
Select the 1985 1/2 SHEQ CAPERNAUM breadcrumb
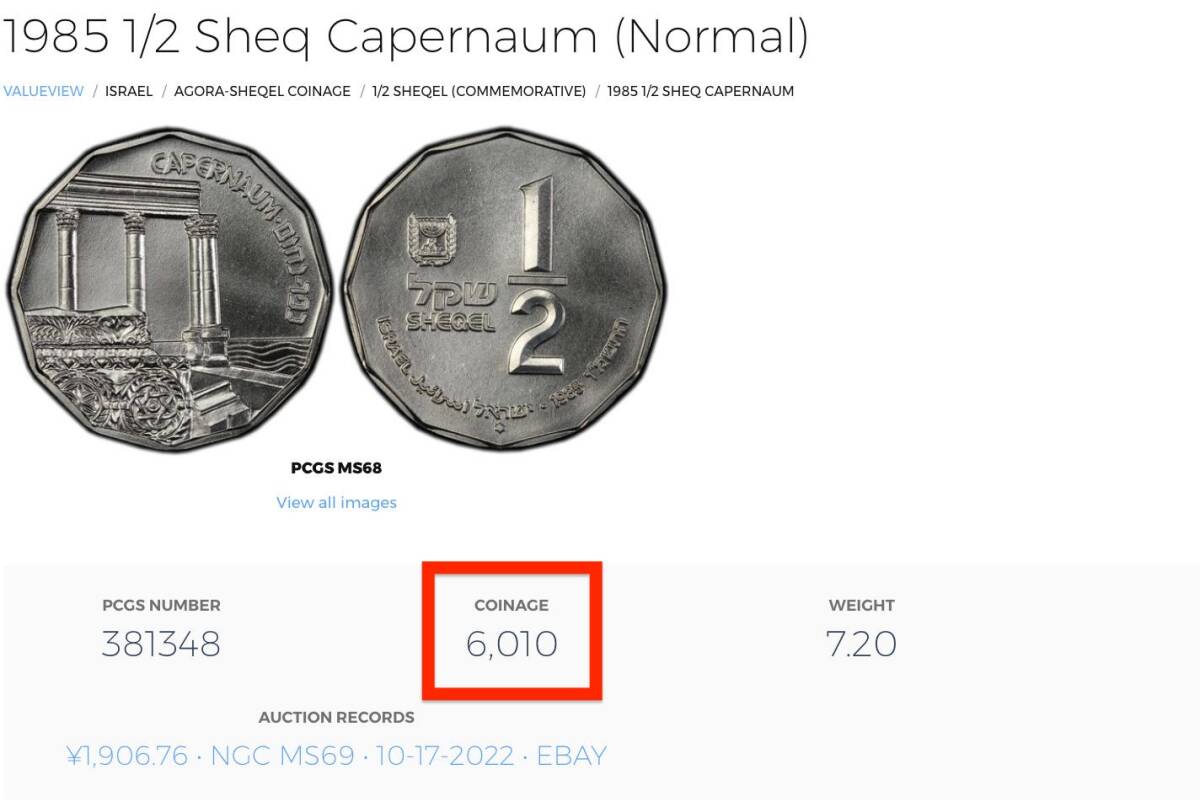click(x=700, y=91)
